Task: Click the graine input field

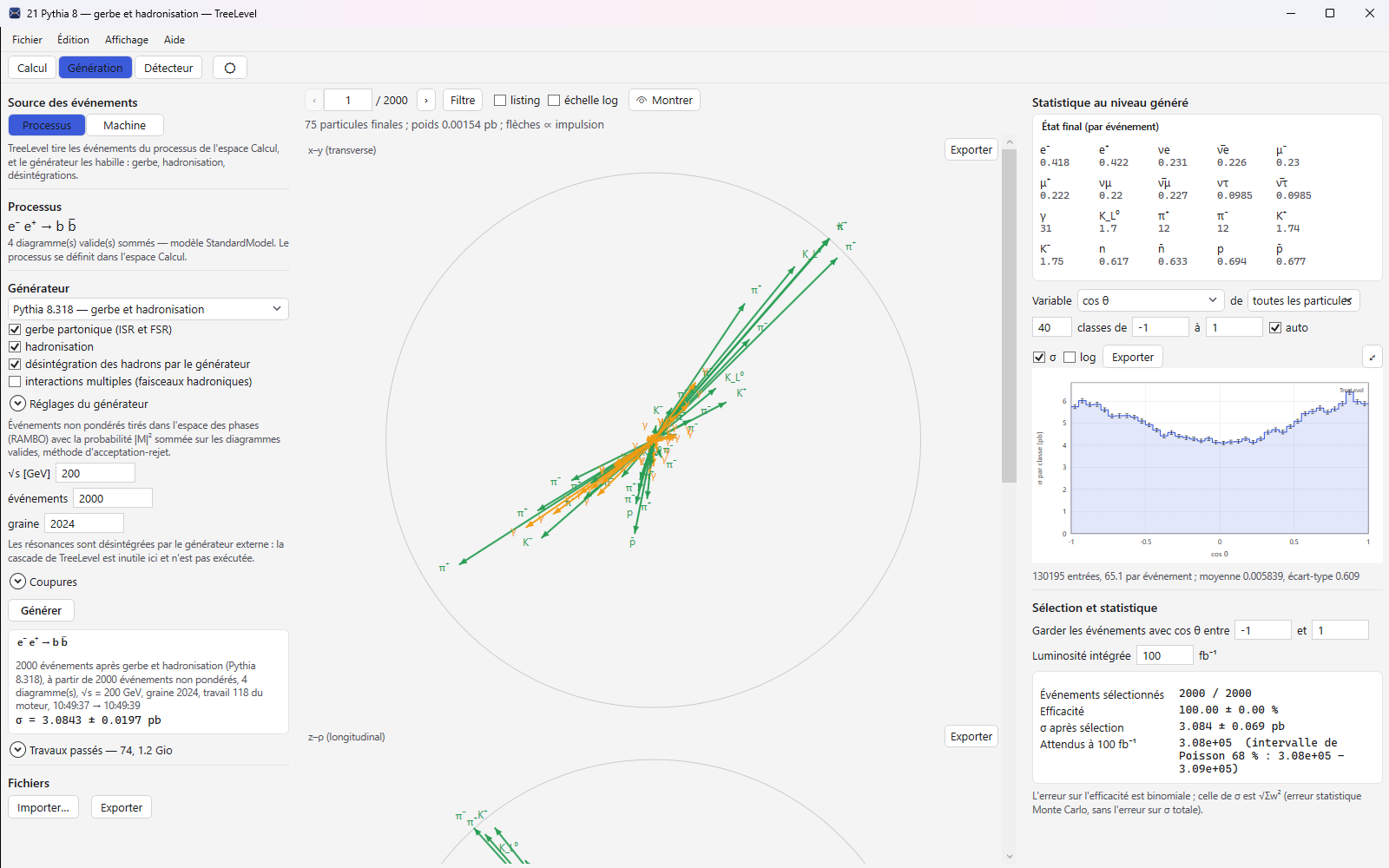Action: (x=84, y=523)
